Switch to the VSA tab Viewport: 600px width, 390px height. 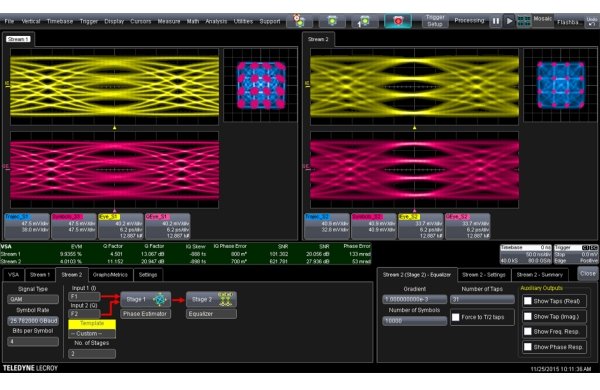click(x=13, y=275)
